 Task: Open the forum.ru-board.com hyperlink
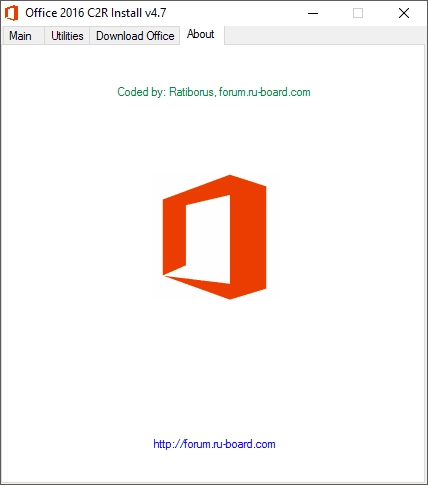tap(214, 444)
